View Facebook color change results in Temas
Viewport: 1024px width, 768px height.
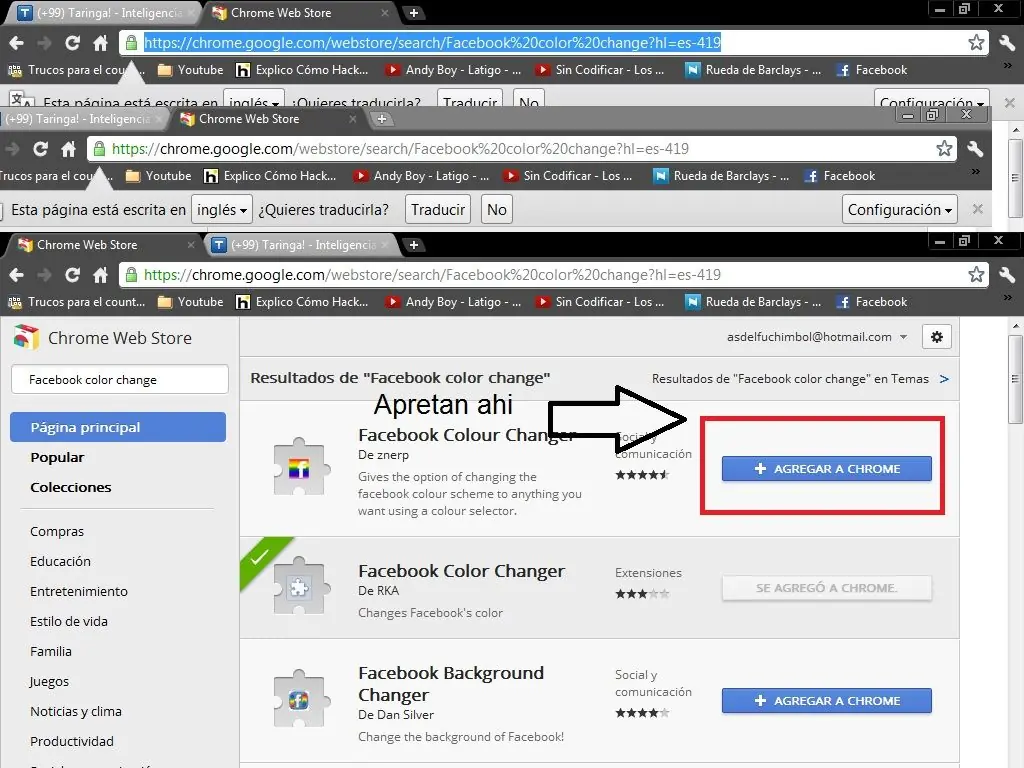click(x=801, y=379)
